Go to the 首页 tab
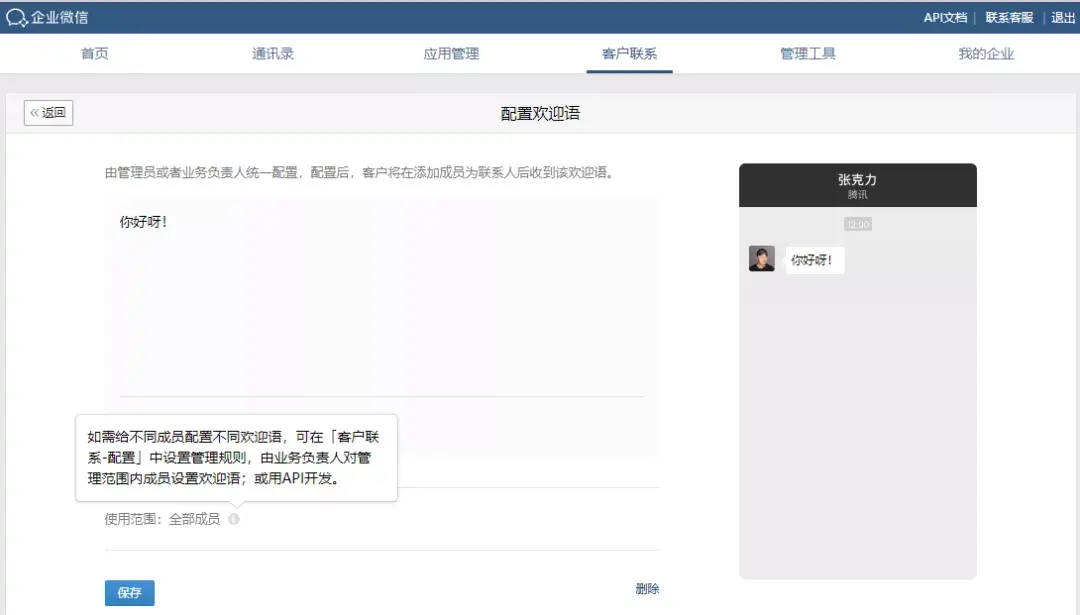This screenshot has height=615, width=1080. pyautogui.click(x=94, y=55)
